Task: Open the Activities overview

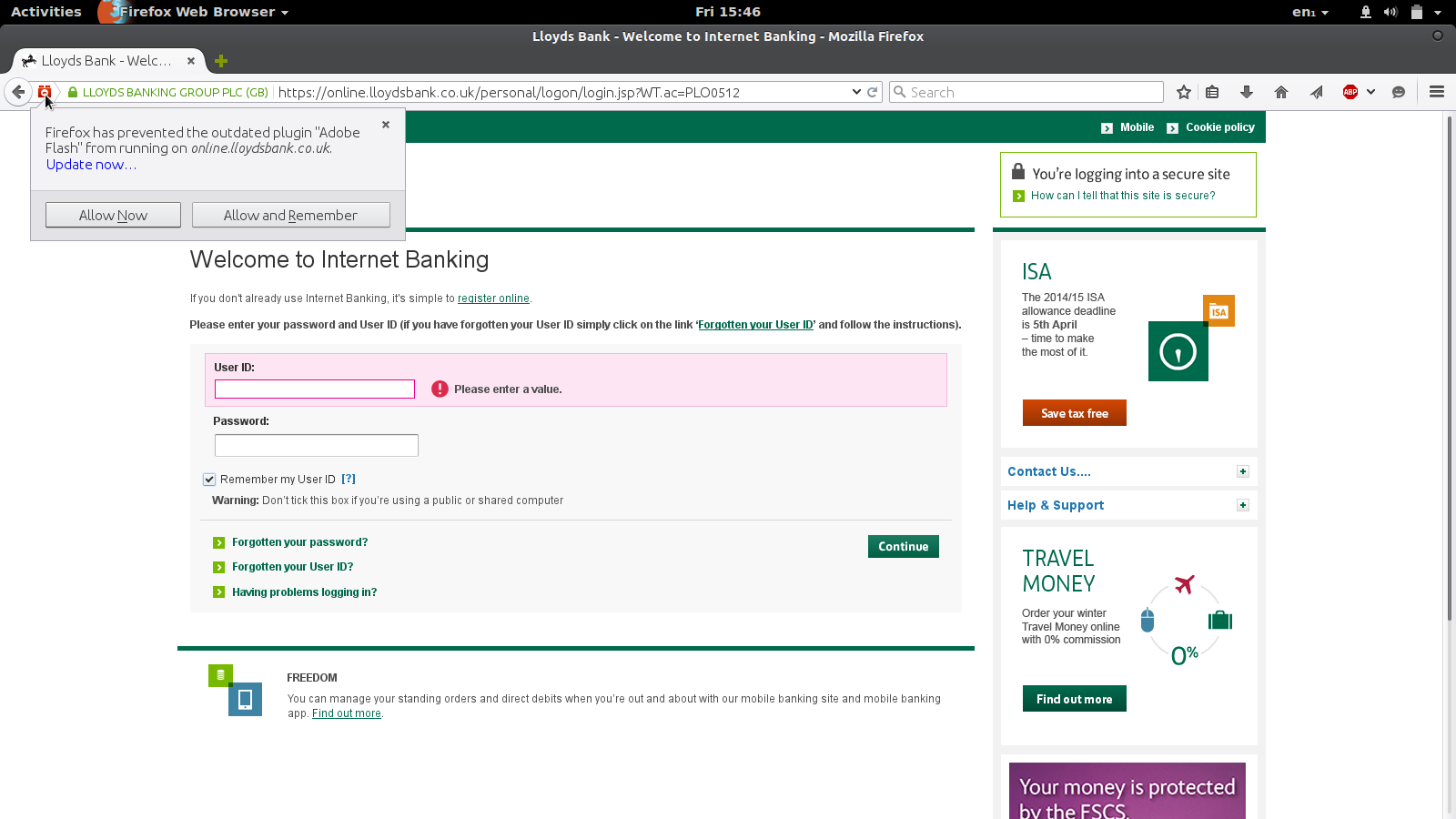Action: pyautogui.click(x=45, y=12)
